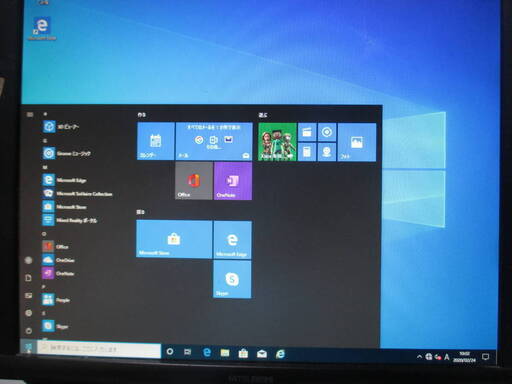Open the Microsoft Store wide tile

(x=174, y=239)
